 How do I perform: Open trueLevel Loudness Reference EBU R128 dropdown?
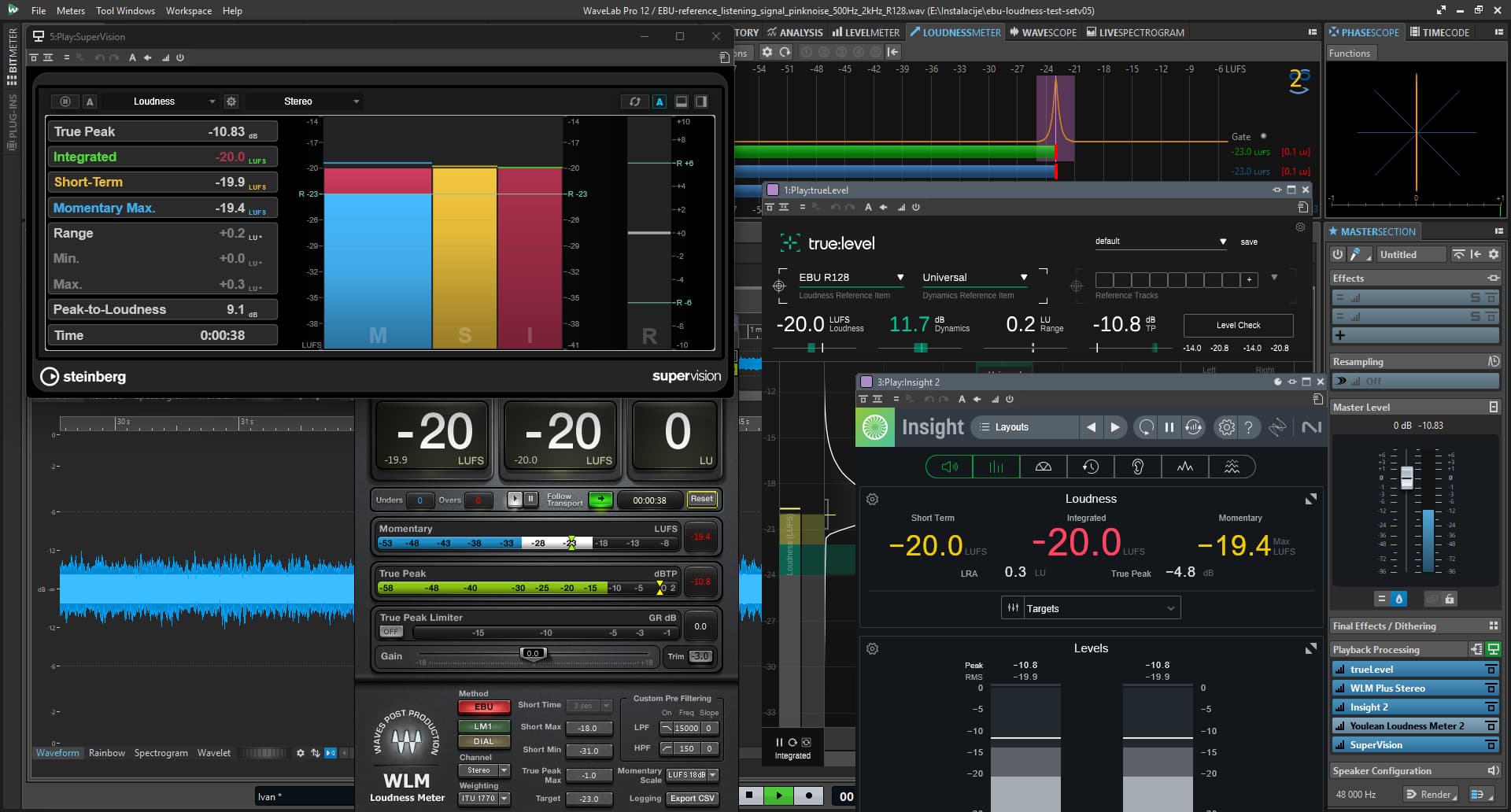(x=852, y=277)
